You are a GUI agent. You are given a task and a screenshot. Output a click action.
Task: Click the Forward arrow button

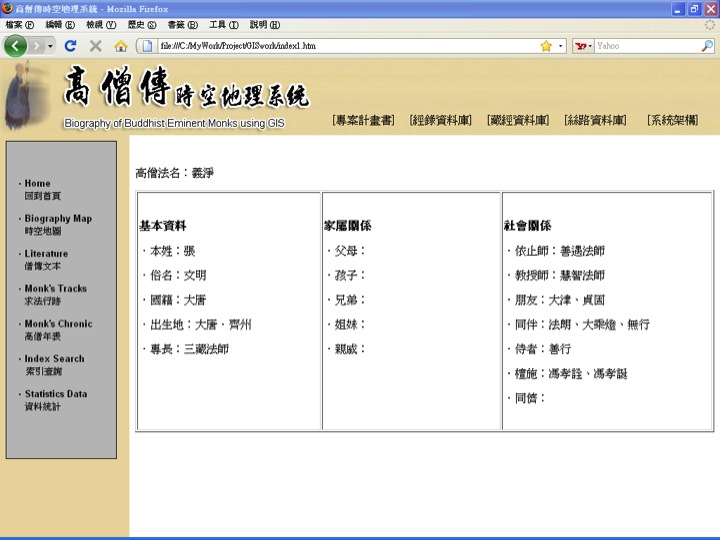(x=37, y=46)
